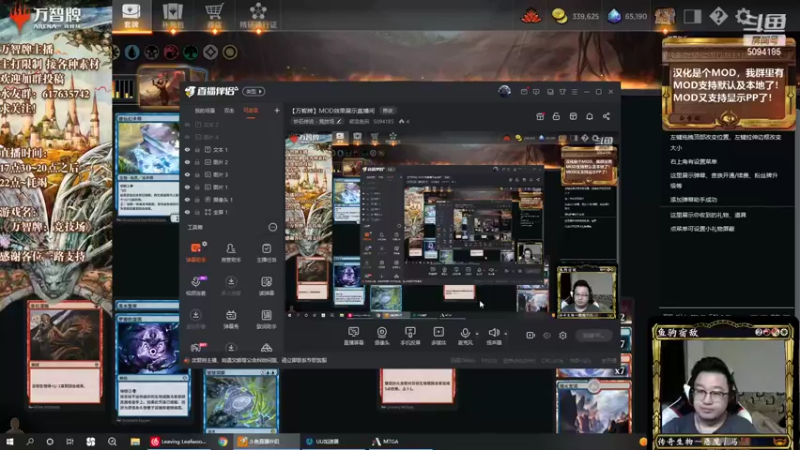Open the treasure chest vault icon
This screenshot has height=450, width=800.
665,16
